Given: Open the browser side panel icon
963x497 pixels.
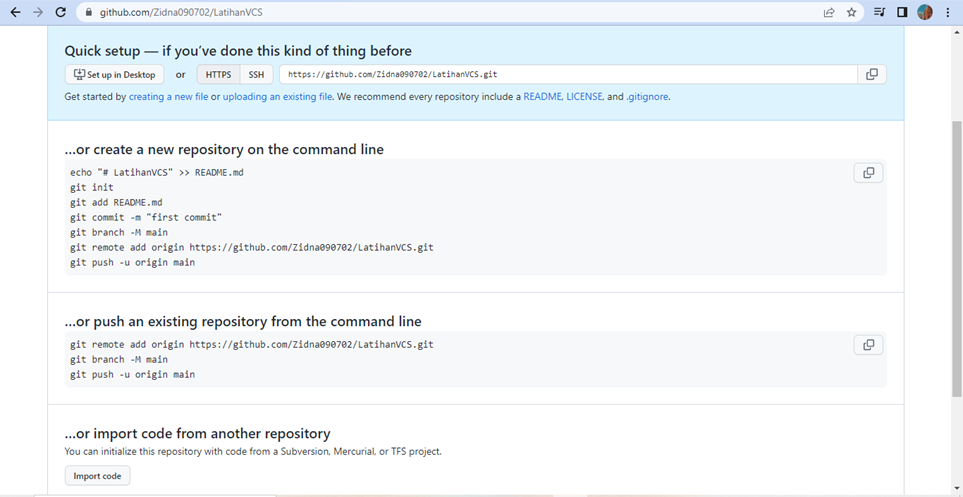Looking at the screenshot, I should coord(902,12).
